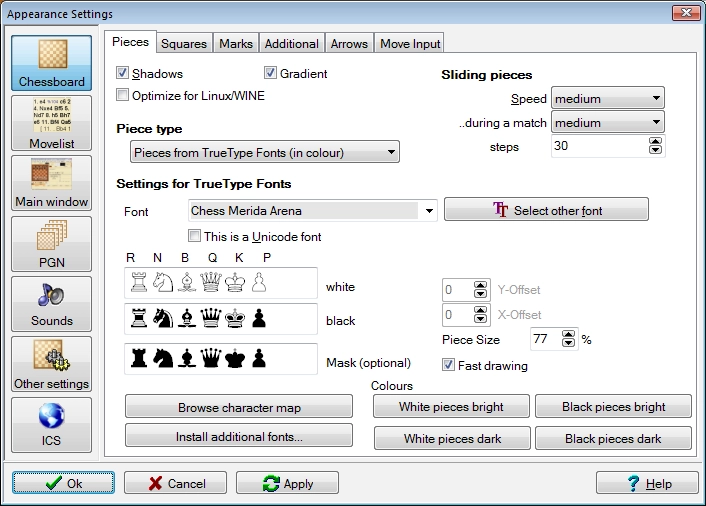Open the sliding Speed dropdown
Screen dimensions: 706x506
tap(608, 98)
